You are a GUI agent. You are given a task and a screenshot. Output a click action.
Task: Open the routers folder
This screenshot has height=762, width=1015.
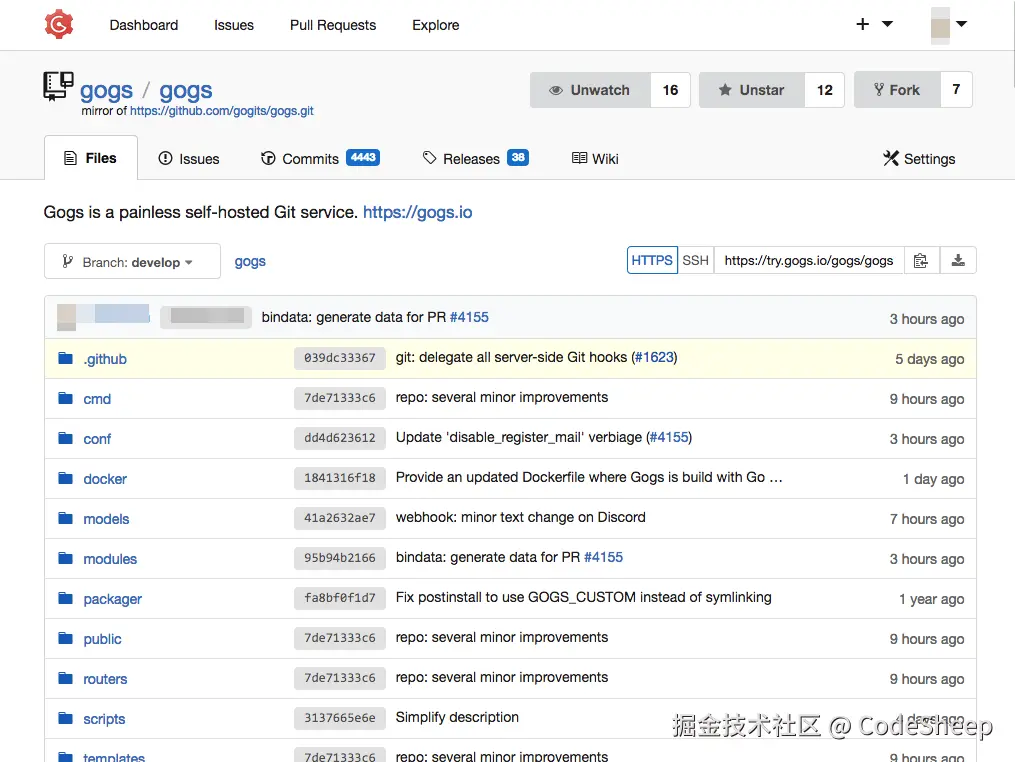click(106, 679)
